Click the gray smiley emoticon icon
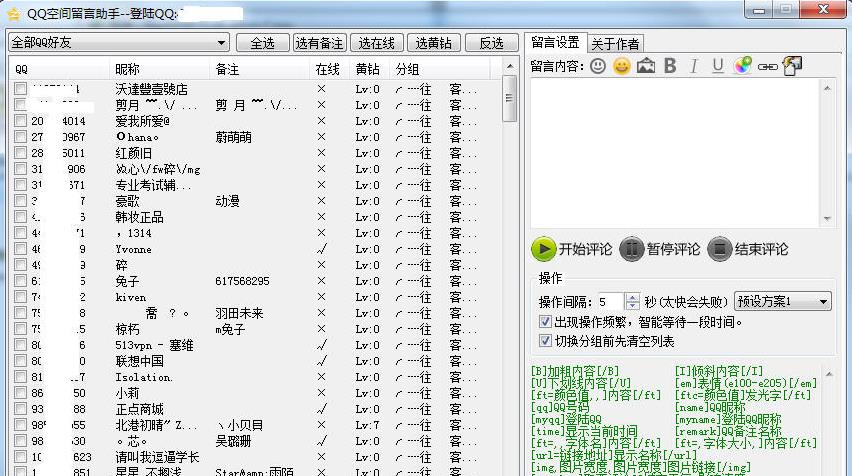This screenshot has width=852, height=476. [x=598, y=66]
